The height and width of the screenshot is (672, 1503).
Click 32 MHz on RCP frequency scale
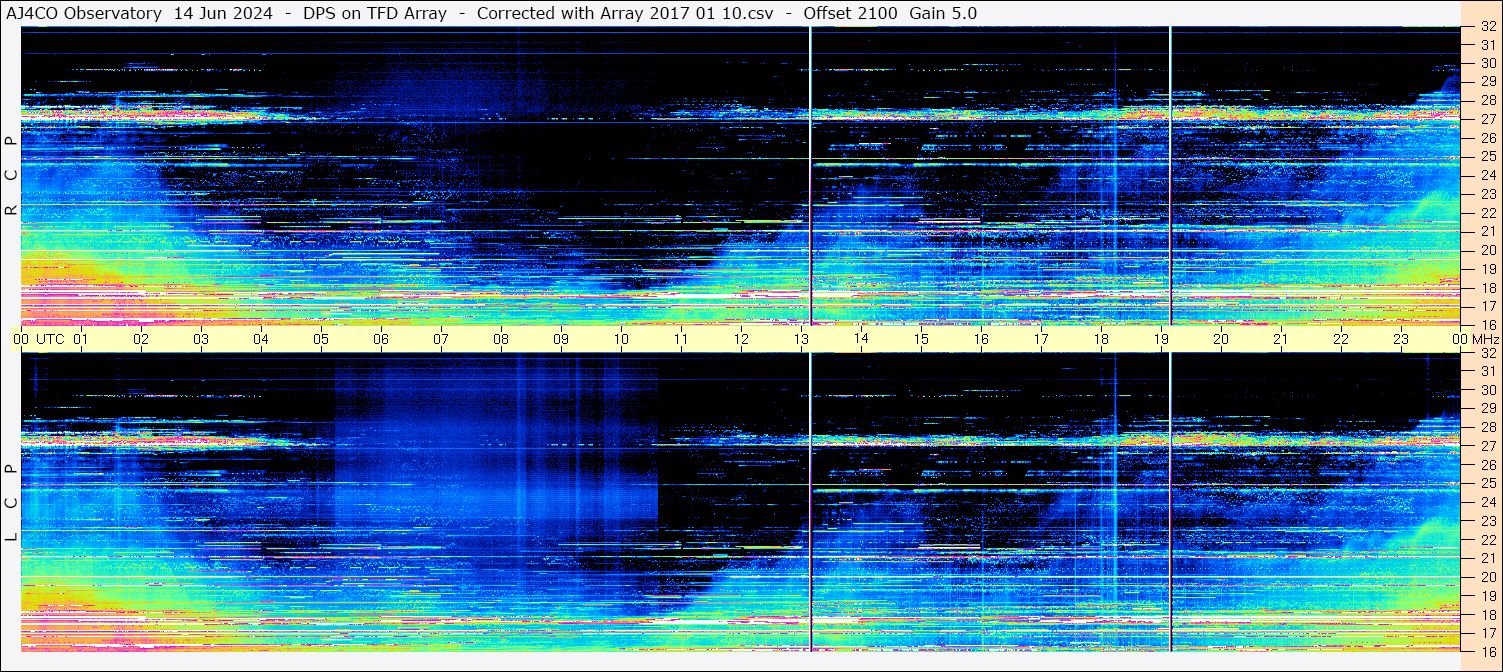tap(1487, 27)
